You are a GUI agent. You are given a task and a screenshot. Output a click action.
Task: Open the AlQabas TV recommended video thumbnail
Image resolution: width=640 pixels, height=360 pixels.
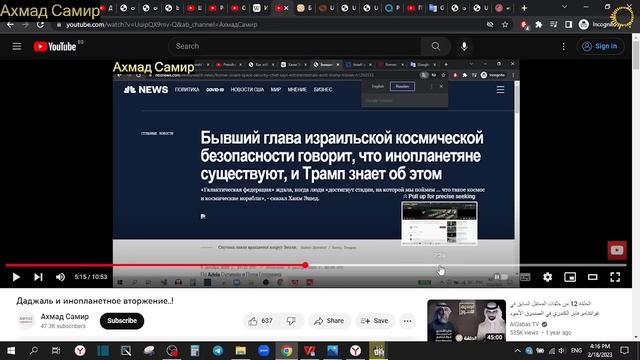coord(467,321)
